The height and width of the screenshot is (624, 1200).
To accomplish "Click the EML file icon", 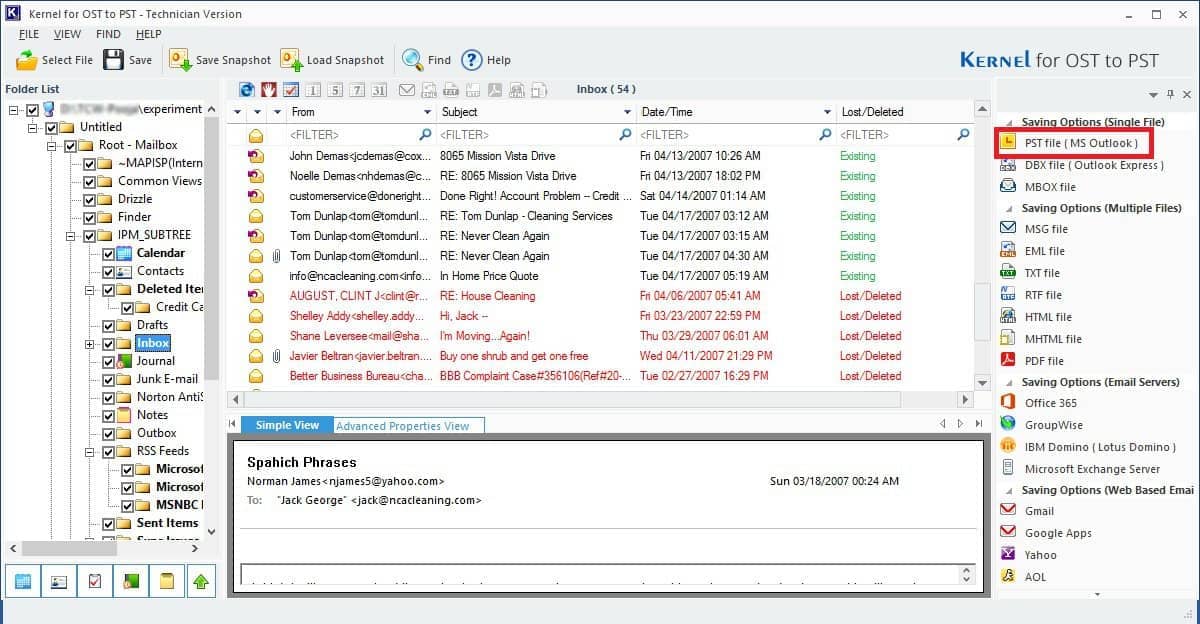I will [x=1008, y=251].
